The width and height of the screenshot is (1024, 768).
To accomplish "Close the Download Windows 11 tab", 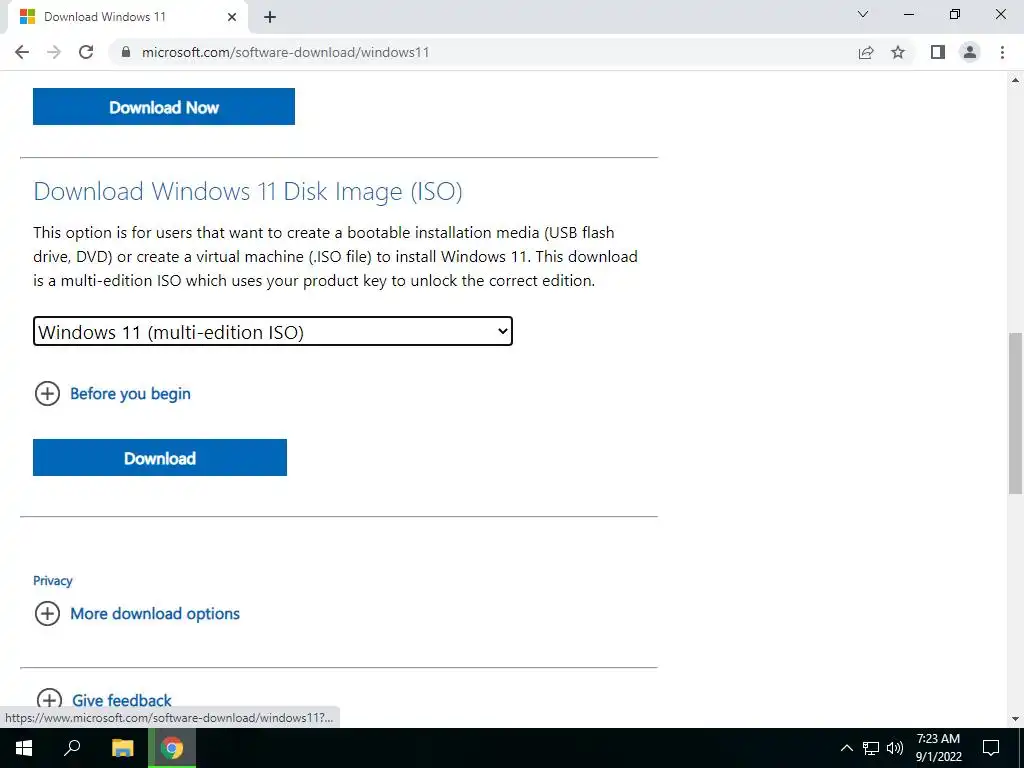I will click(x=232, y=17).
